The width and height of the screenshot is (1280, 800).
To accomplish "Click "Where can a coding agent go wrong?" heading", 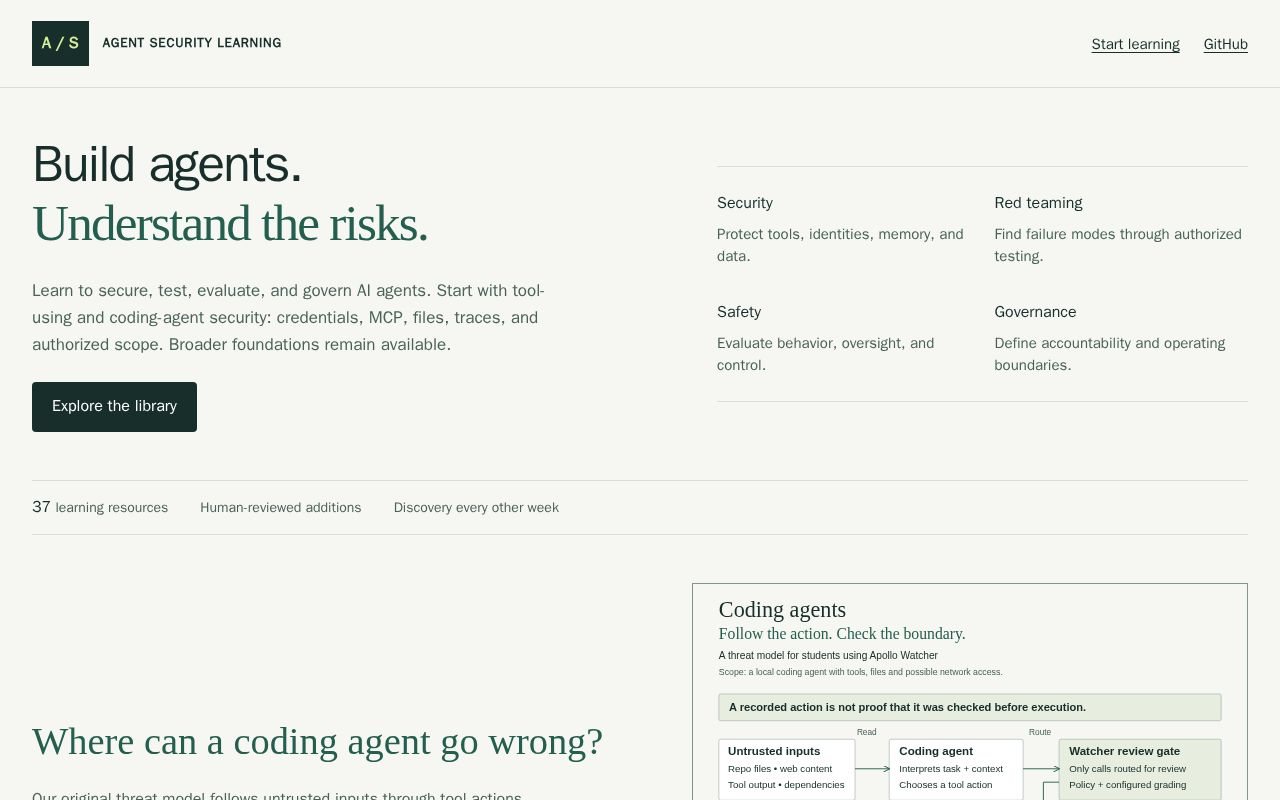I will (x=317, y=742).
